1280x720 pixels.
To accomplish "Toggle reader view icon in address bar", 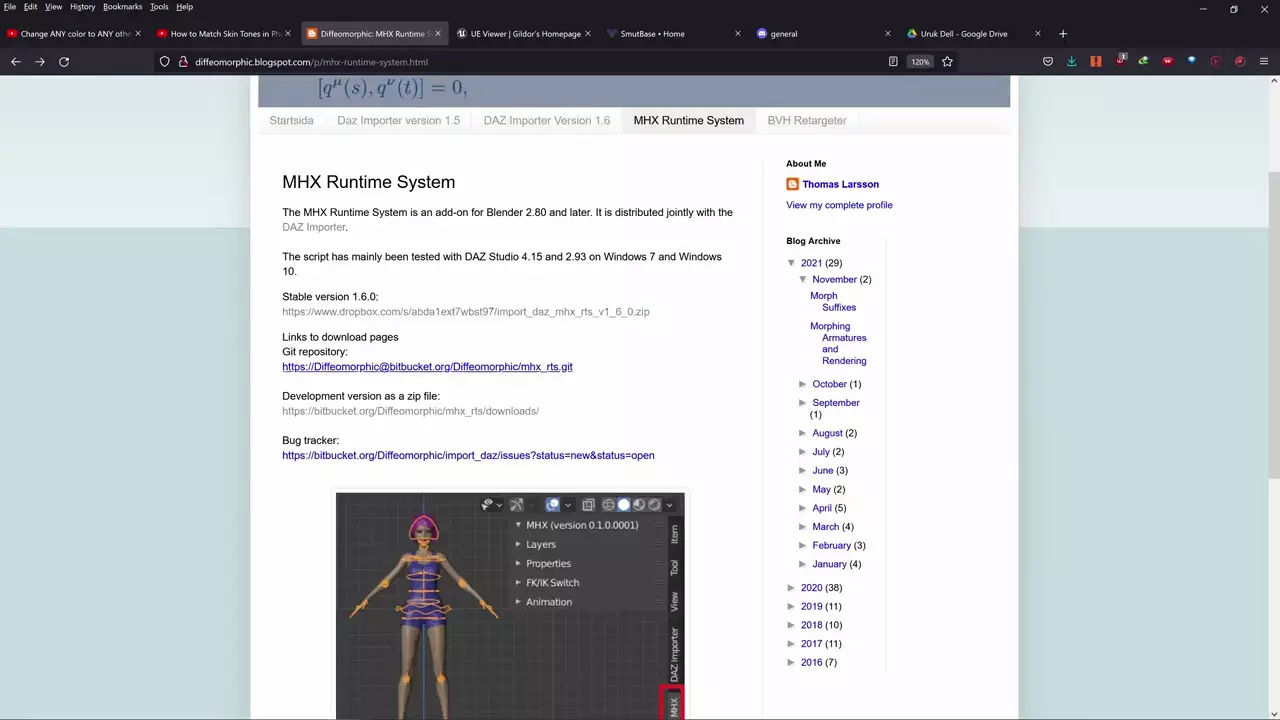I will click(893, 62).
